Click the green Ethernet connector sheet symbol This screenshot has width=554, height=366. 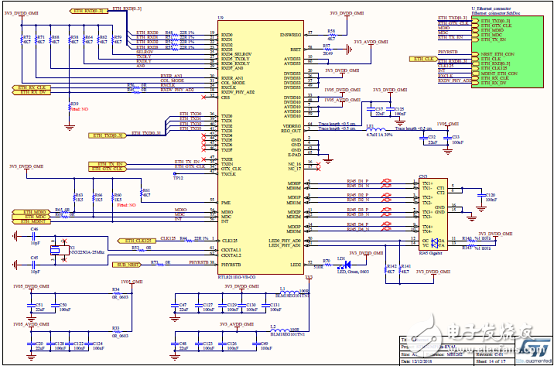507,51
